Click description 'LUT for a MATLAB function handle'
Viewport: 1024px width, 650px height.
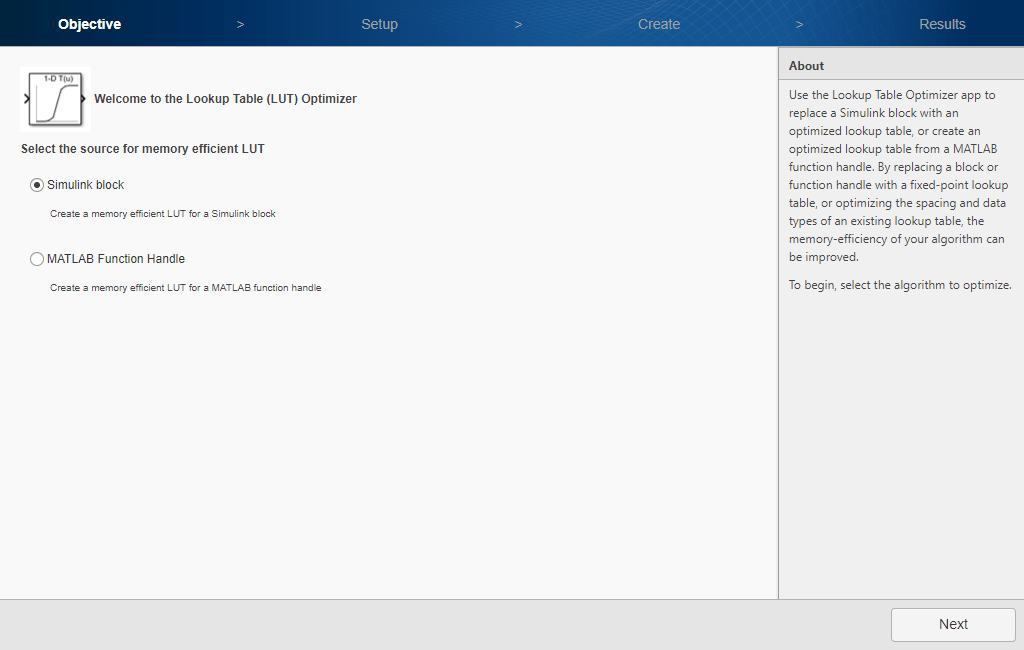245,287
